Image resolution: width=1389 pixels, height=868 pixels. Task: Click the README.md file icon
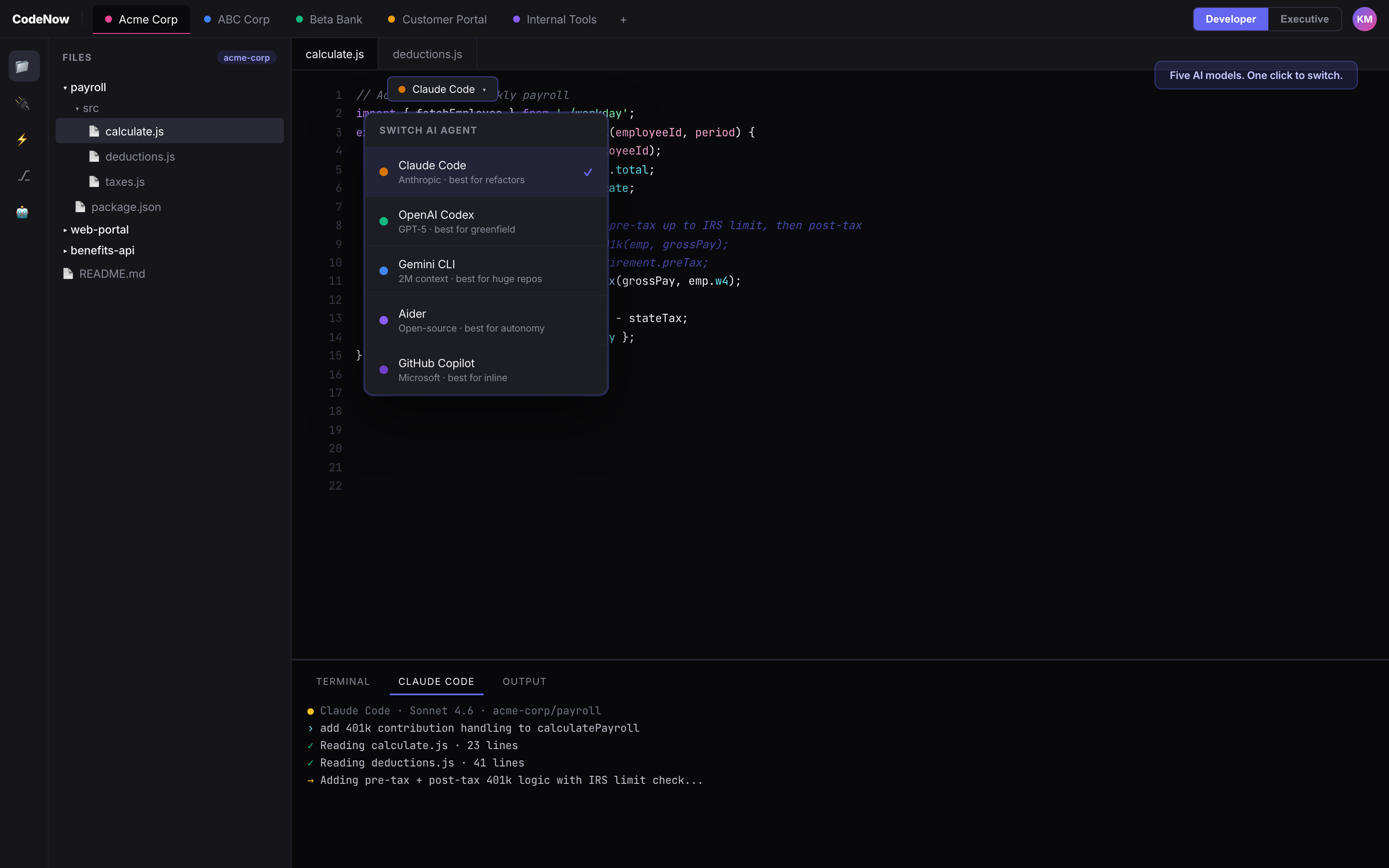pos(68,273)
